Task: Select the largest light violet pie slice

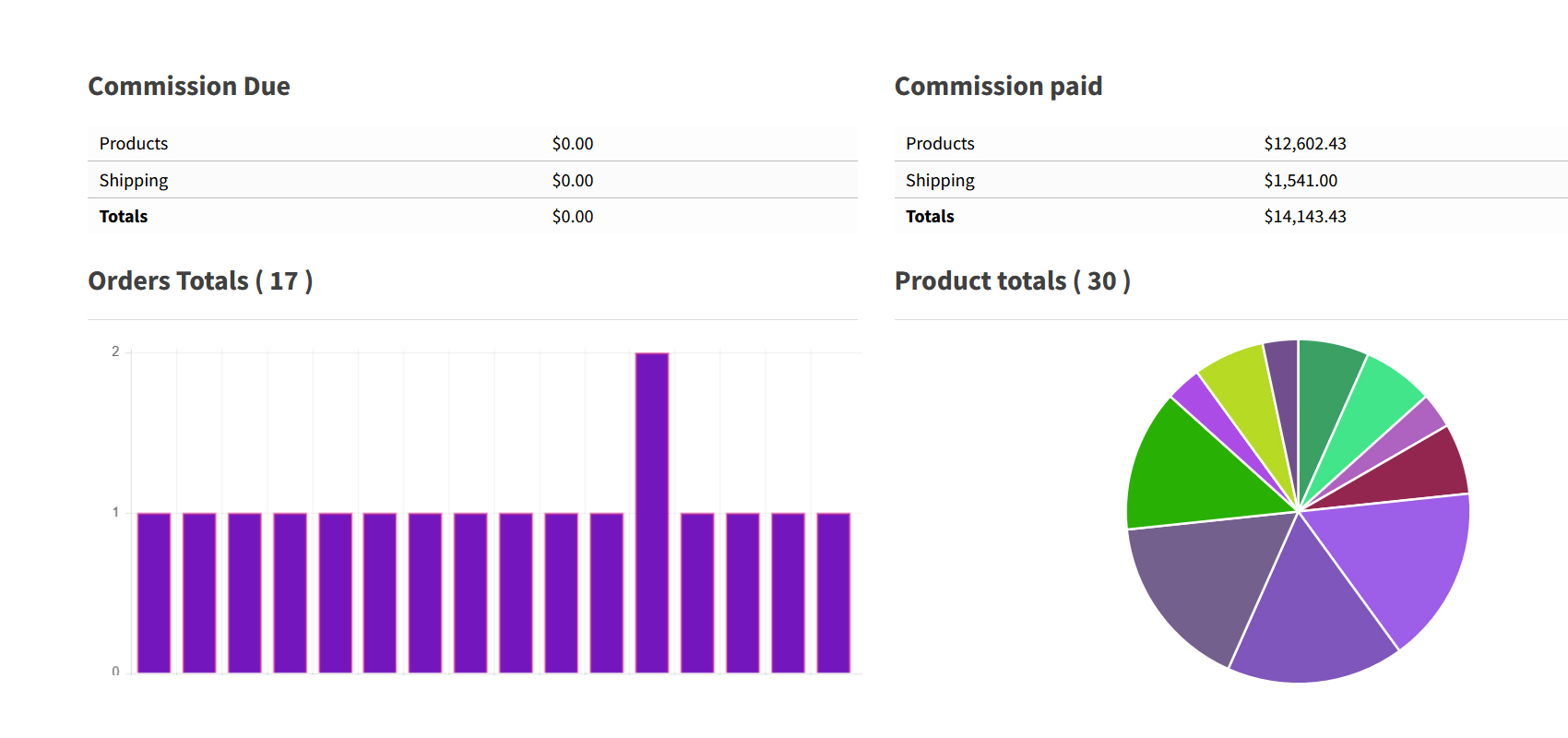Action: point(1393,563)
